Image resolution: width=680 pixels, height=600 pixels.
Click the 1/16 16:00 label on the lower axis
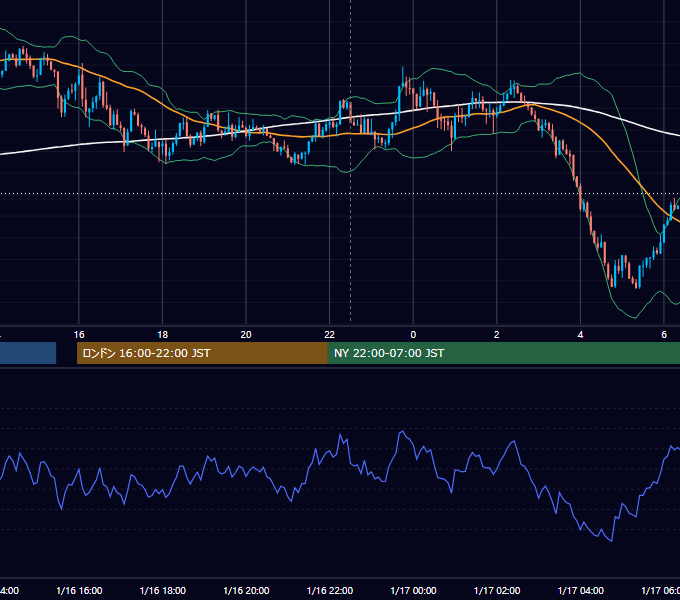pos(79,590)
